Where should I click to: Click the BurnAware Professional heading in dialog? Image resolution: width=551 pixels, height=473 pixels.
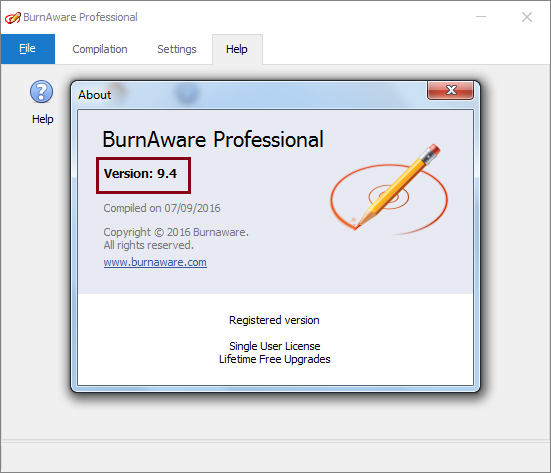point(213,140)
